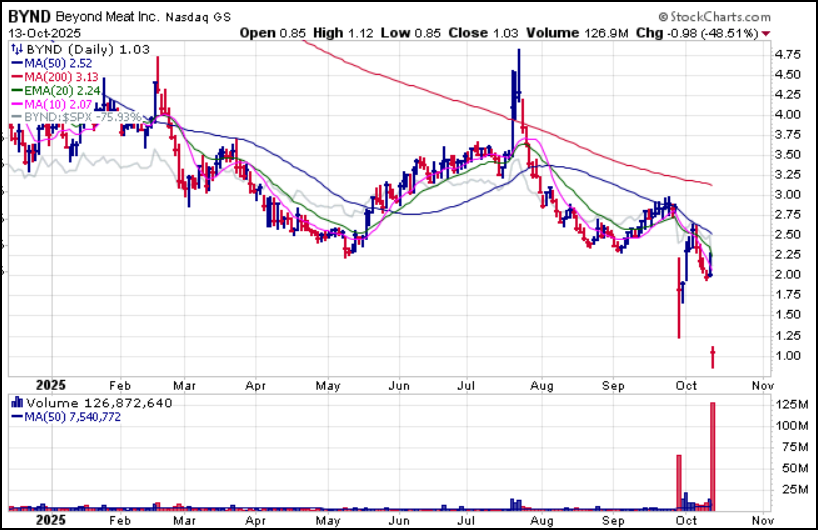818x530 pixels.
Task: Click the 3.00 price axis label
Action: (x=788, y=195)
